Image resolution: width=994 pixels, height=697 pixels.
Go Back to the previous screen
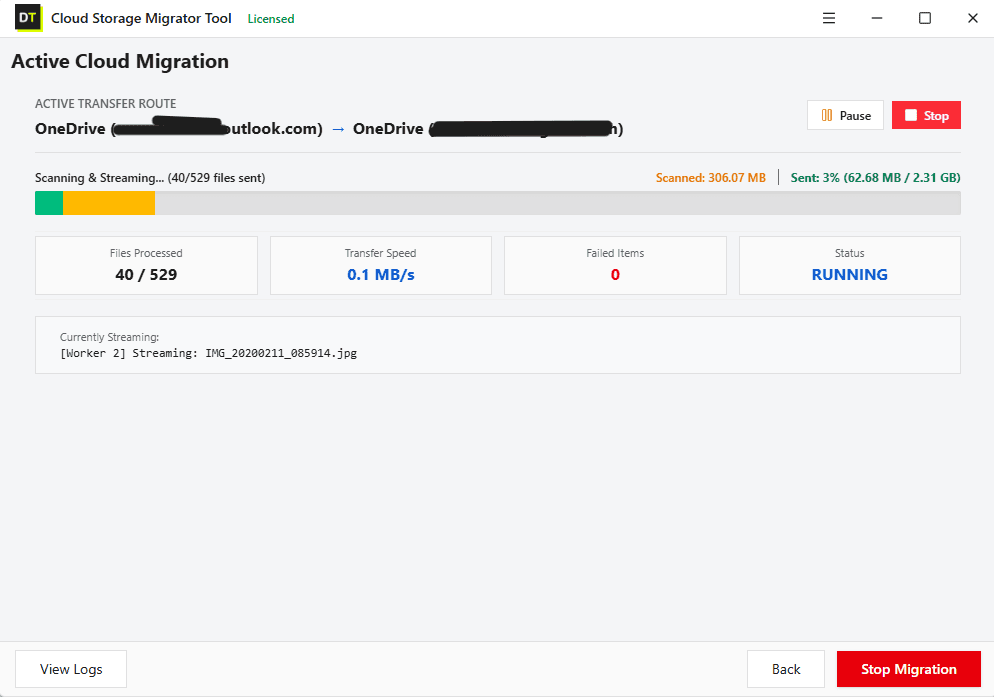click(x=786, y=669)
